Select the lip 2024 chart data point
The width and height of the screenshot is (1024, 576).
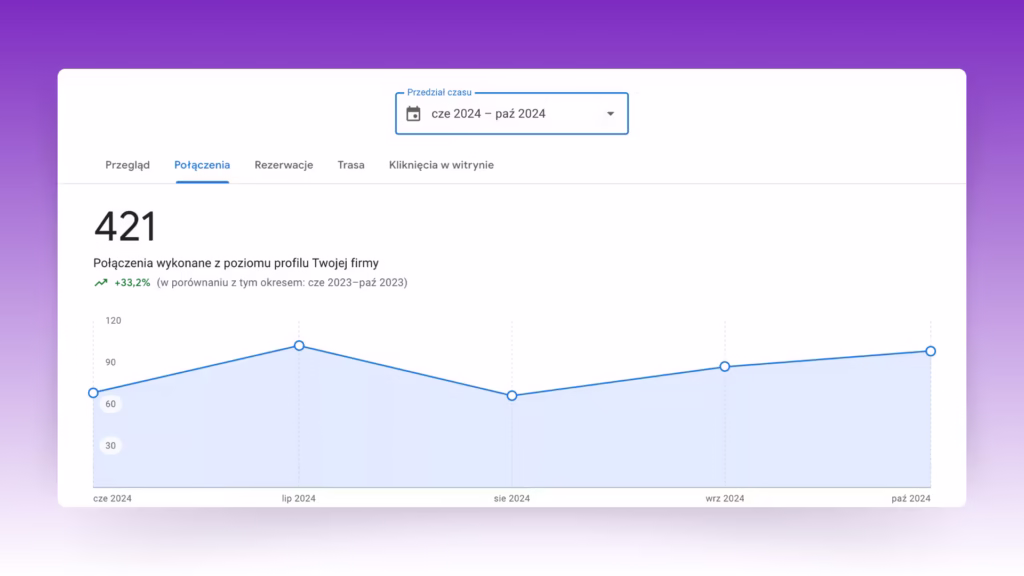(x=299, y=345)
